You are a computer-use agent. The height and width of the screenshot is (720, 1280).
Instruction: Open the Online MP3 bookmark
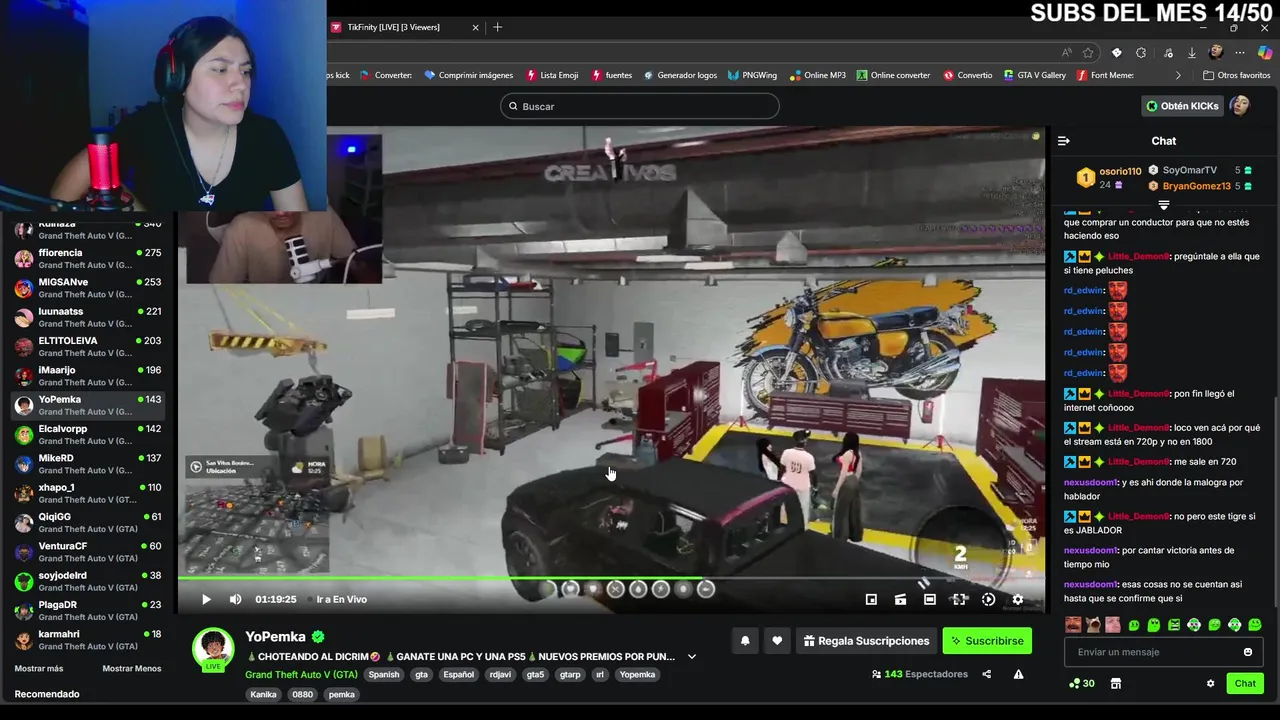(817, 75)
